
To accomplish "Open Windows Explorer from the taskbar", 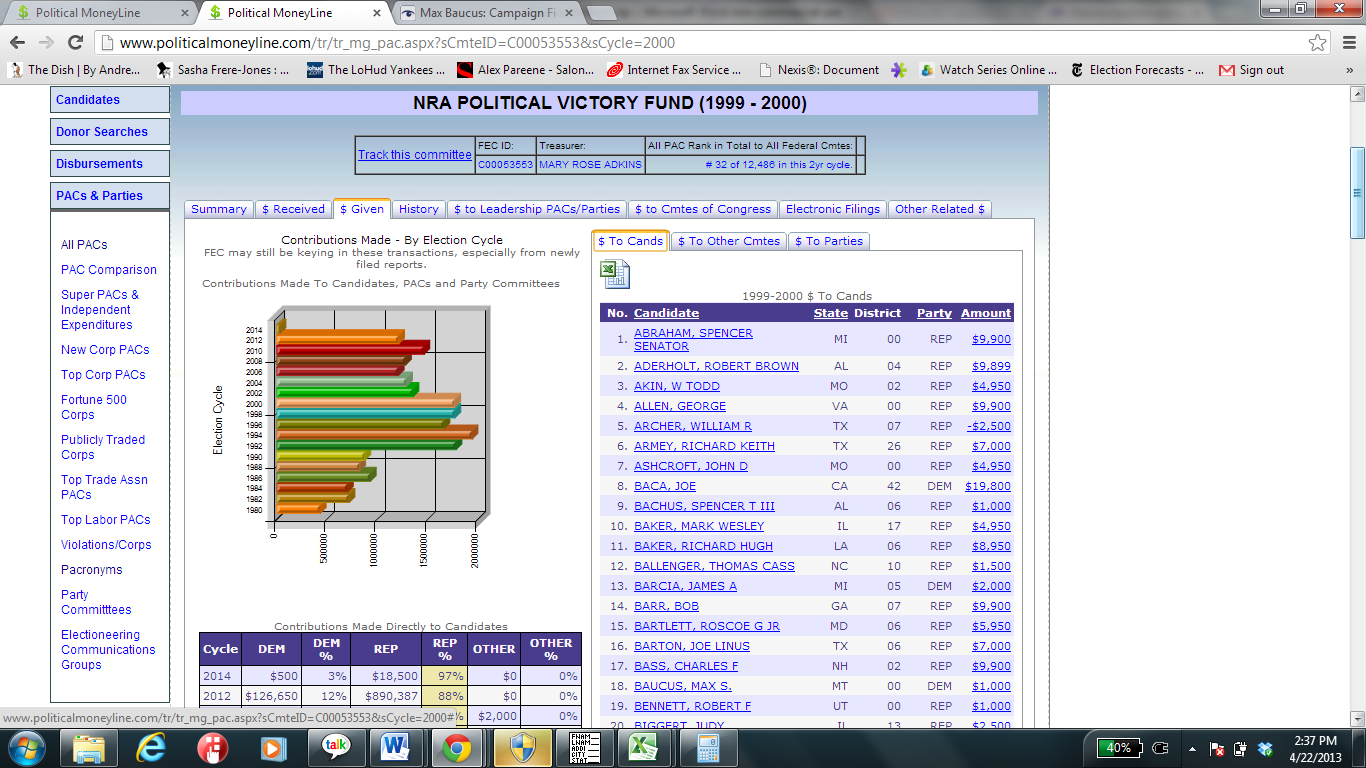I will click(89, 748).
